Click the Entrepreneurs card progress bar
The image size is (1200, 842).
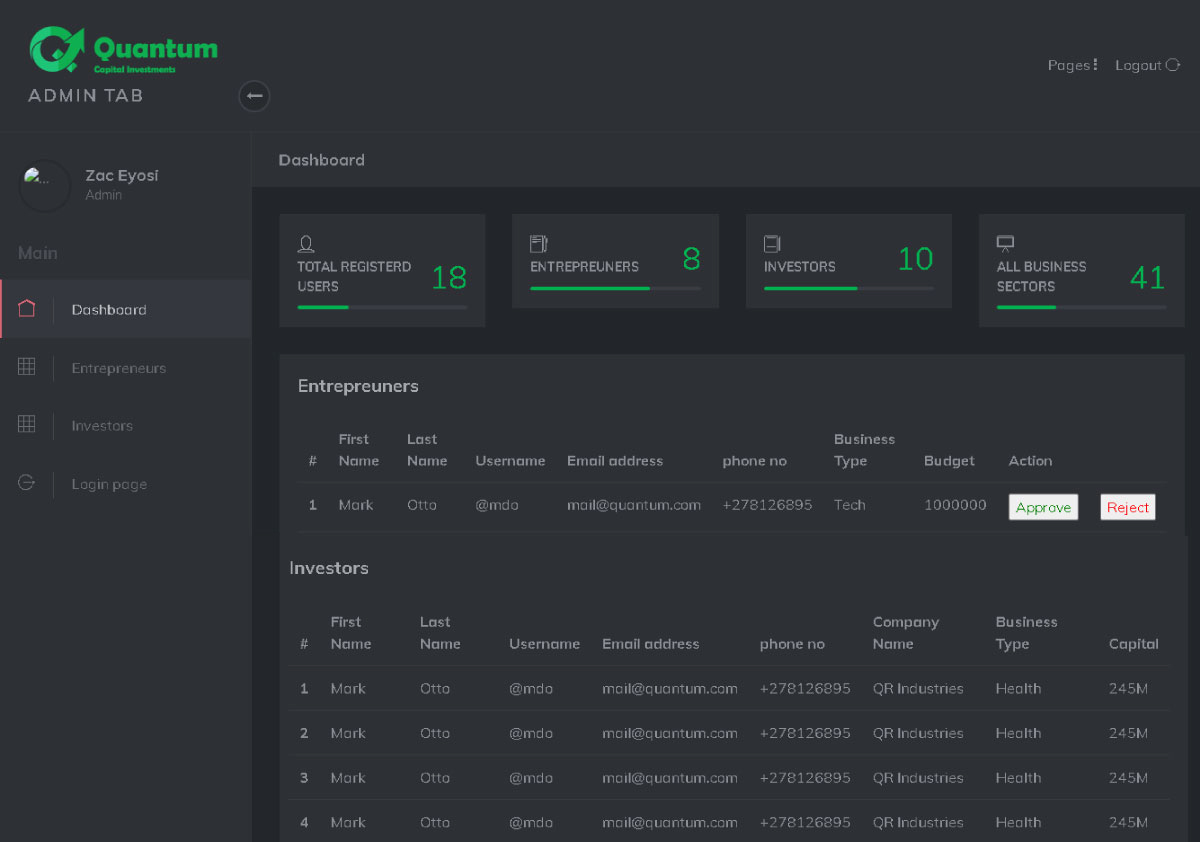tap(615, 288)
